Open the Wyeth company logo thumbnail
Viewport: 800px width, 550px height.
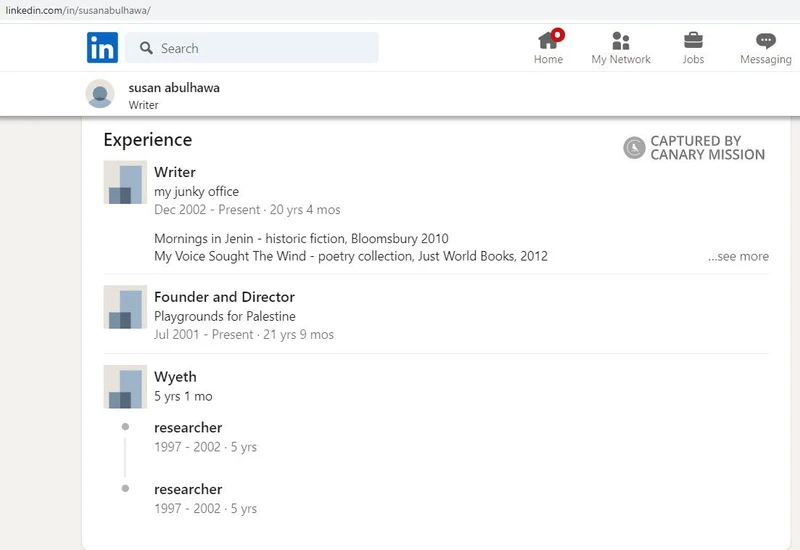pyautogui.click(x=125, y=387)
